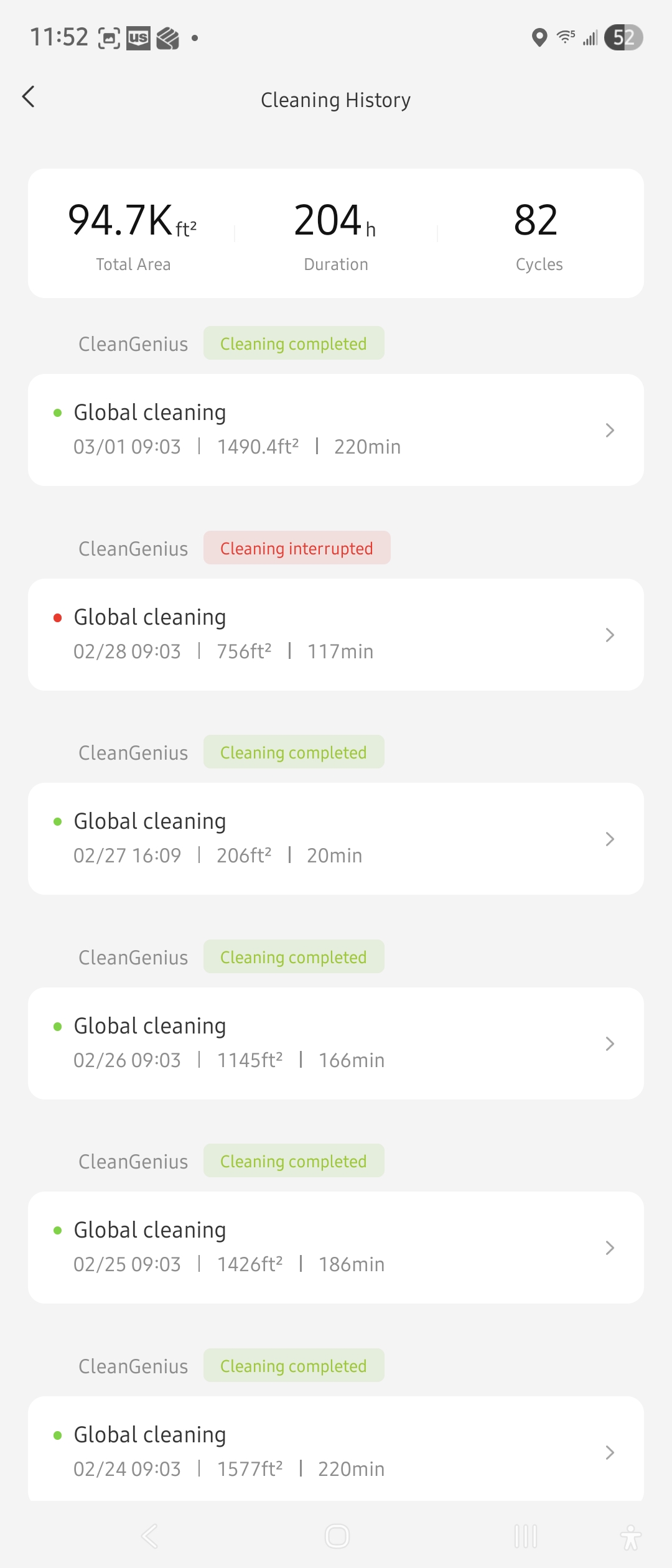Tap the accessibility shortcut icon
This screenshot has width=672, height=1568.
(630, 1537)
